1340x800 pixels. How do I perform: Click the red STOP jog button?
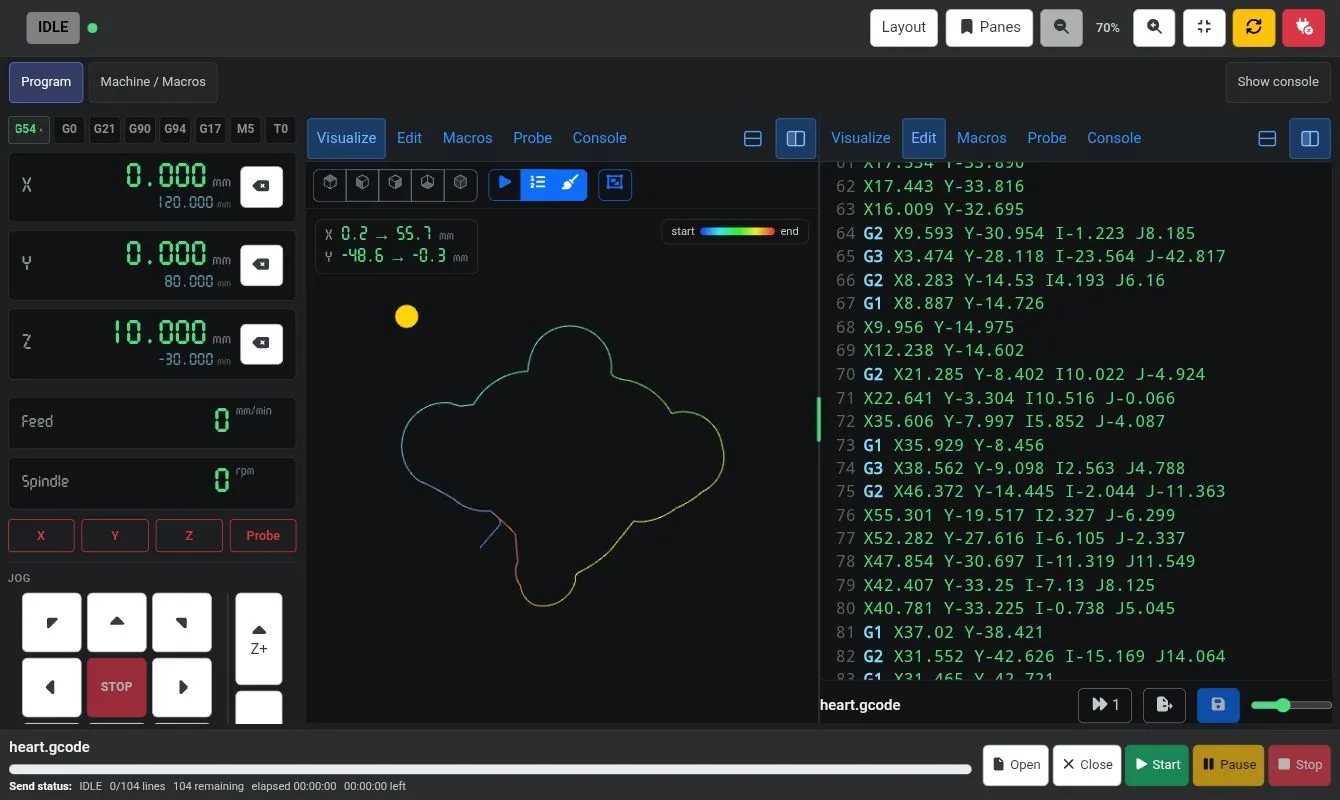[x=117, y=687]
